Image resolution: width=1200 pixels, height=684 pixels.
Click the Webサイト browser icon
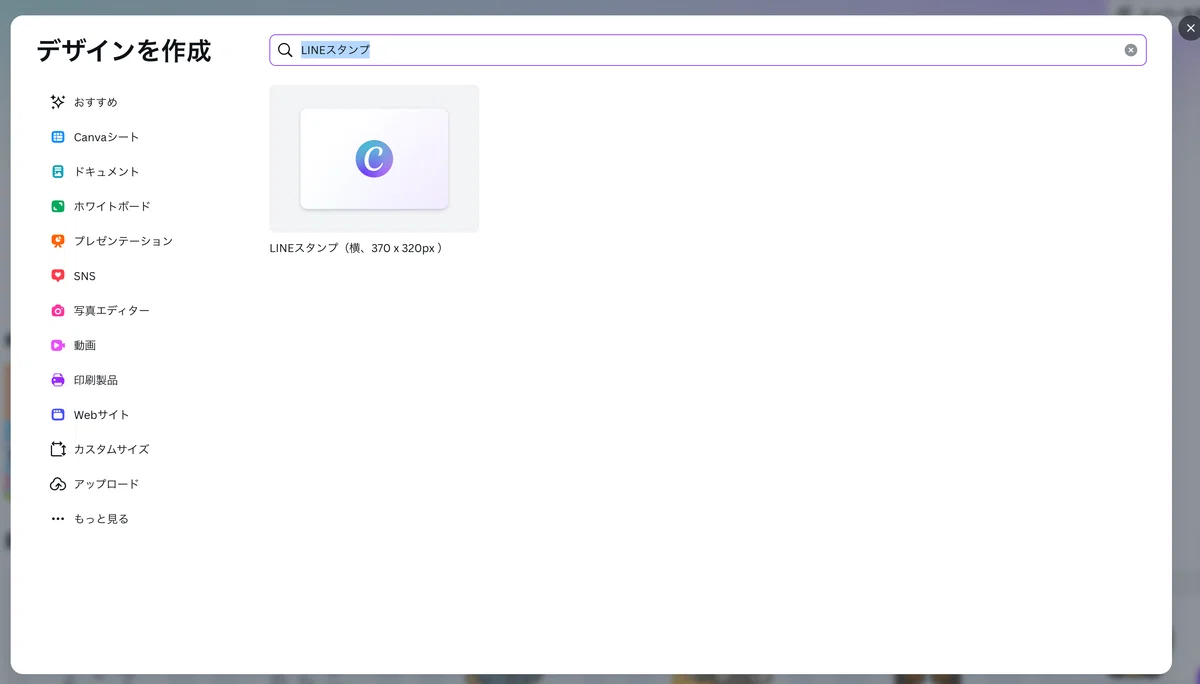[58, 415]
